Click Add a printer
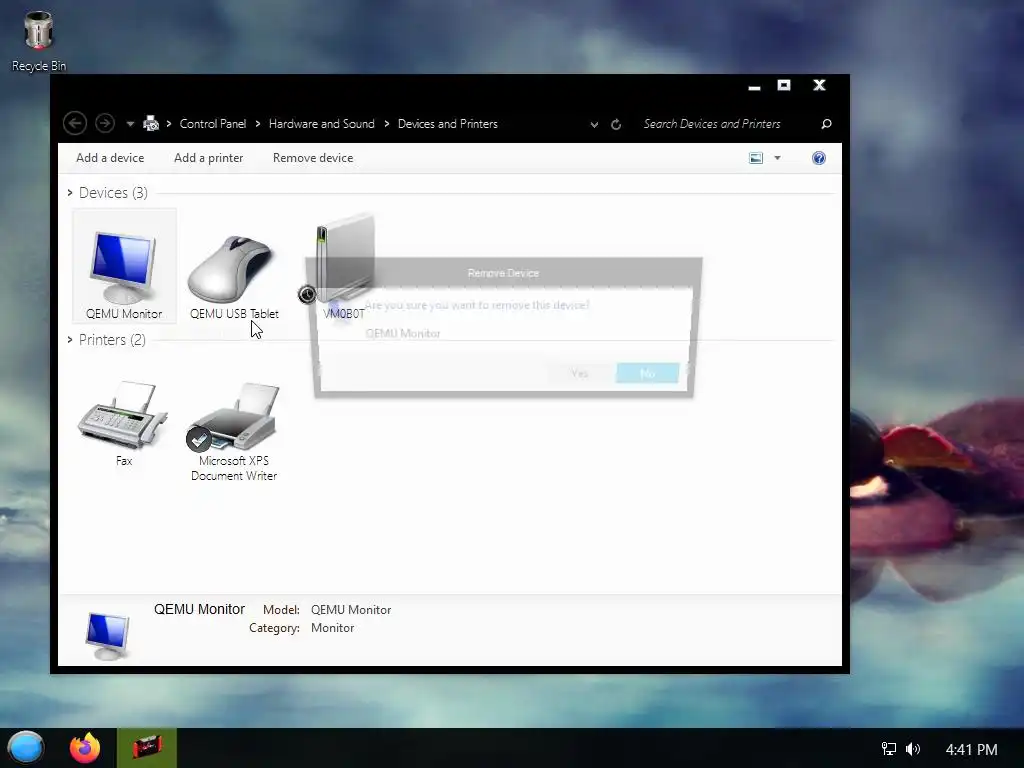 tap(208, 158)
